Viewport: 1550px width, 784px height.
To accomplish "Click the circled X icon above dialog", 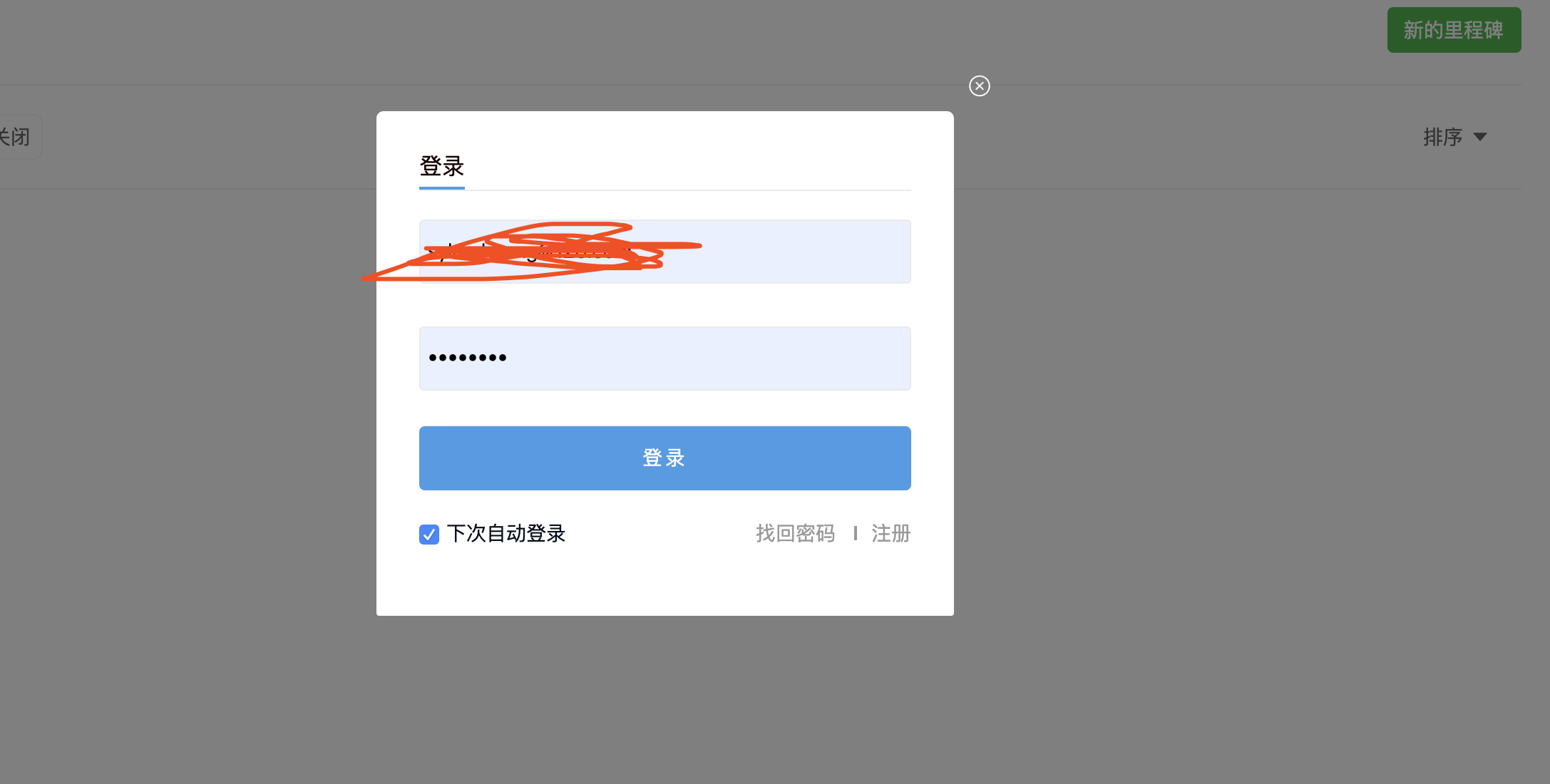I will [980, 86].
